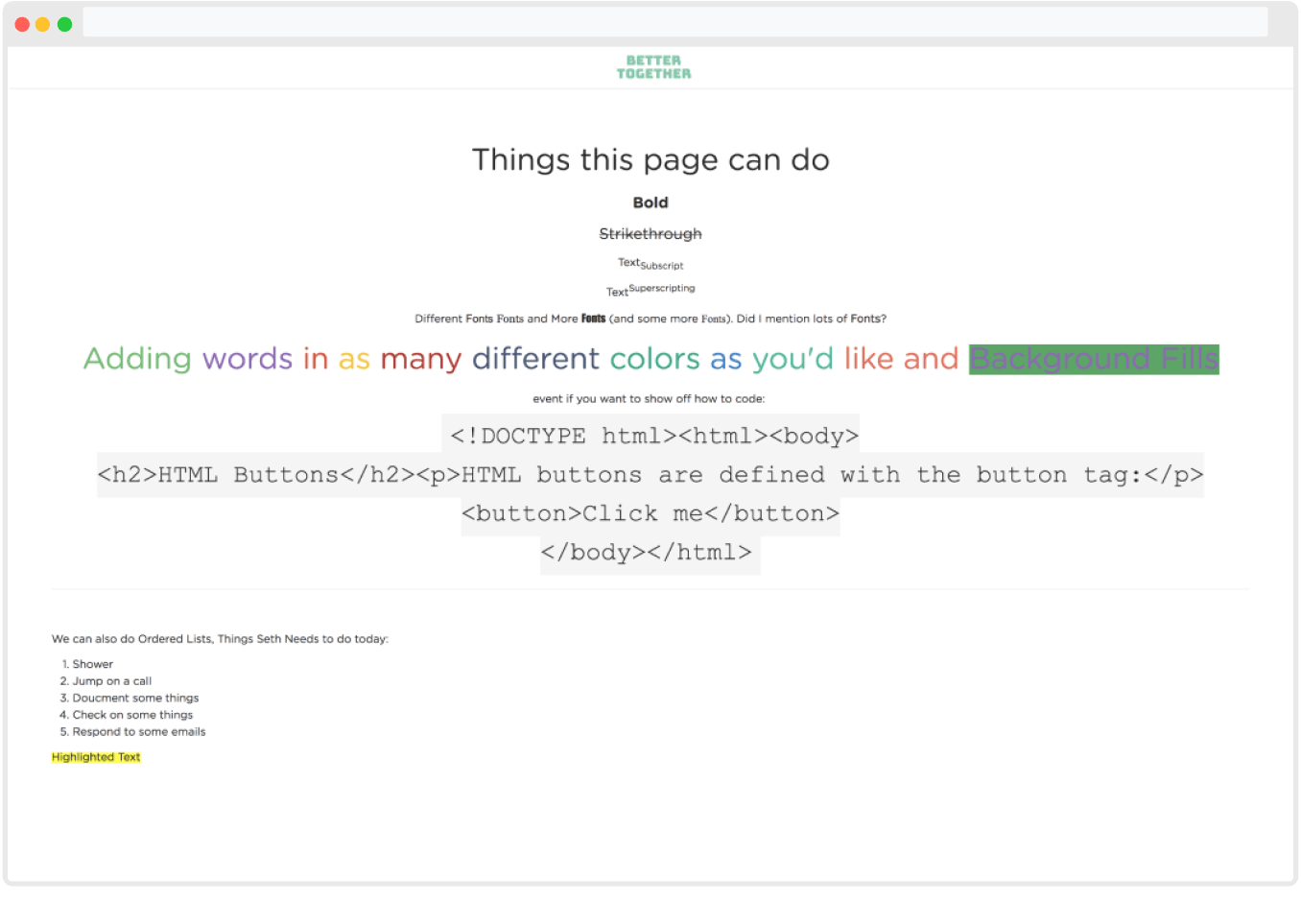Viewport: 1301px width, 924px height.
Task: Click into the browser address bar
Action: [x=674, y=23]
